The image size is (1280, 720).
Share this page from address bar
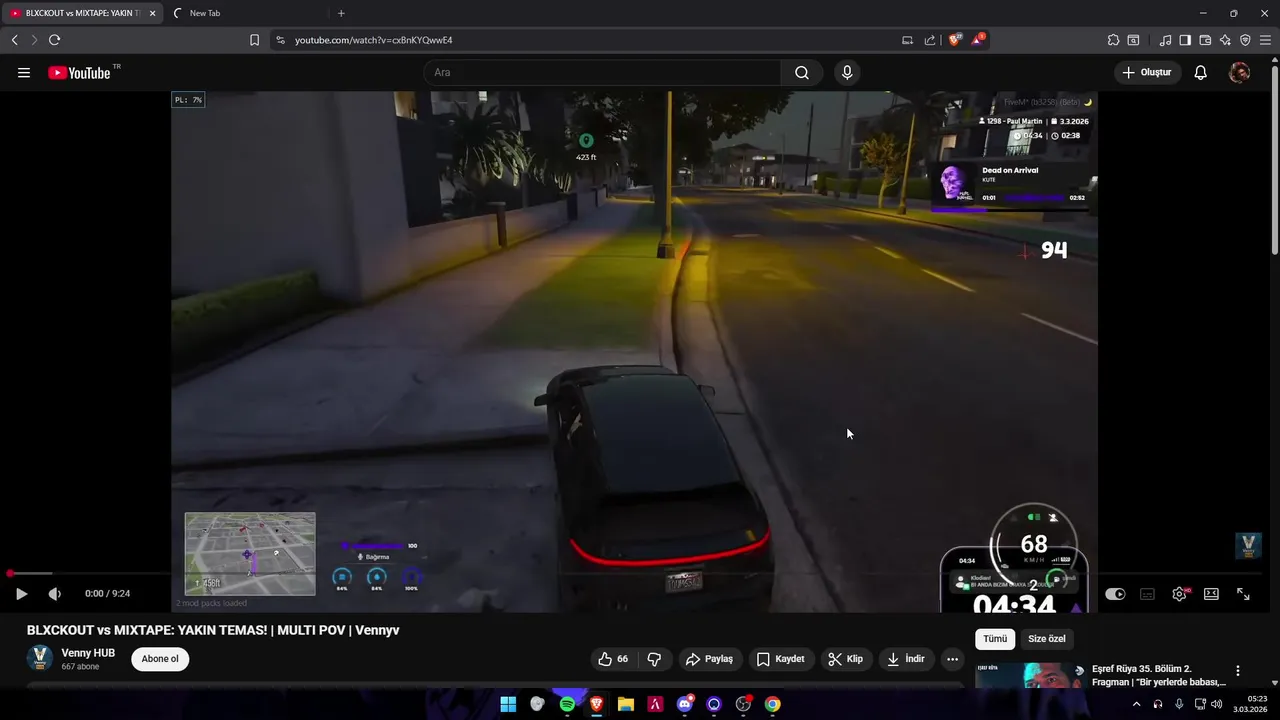[930, 40]
